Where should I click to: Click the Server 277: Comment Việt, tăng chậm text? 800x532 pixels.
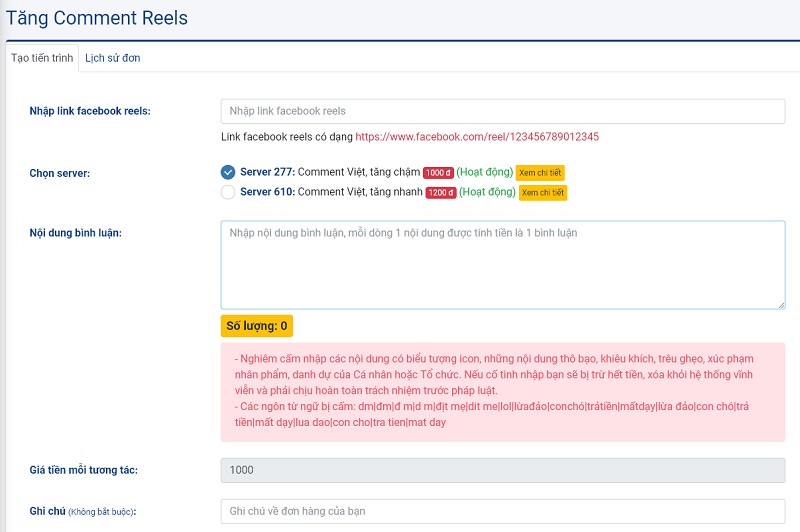(330, 172)
